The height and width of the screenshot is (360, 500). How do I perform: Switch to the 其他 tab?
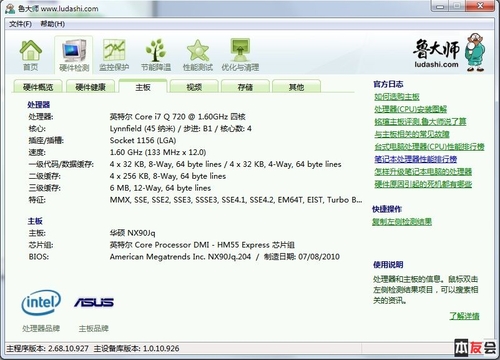coord(296,87)
